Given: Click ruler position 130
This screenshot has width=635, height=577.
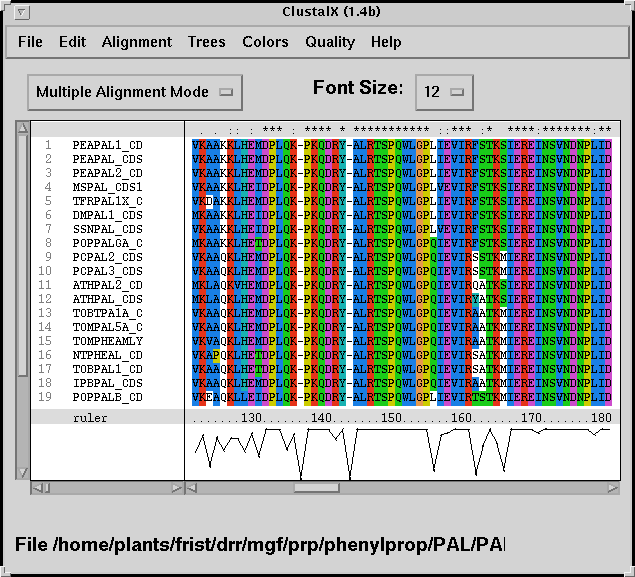Looking at the screenshot, I should 251,417.
